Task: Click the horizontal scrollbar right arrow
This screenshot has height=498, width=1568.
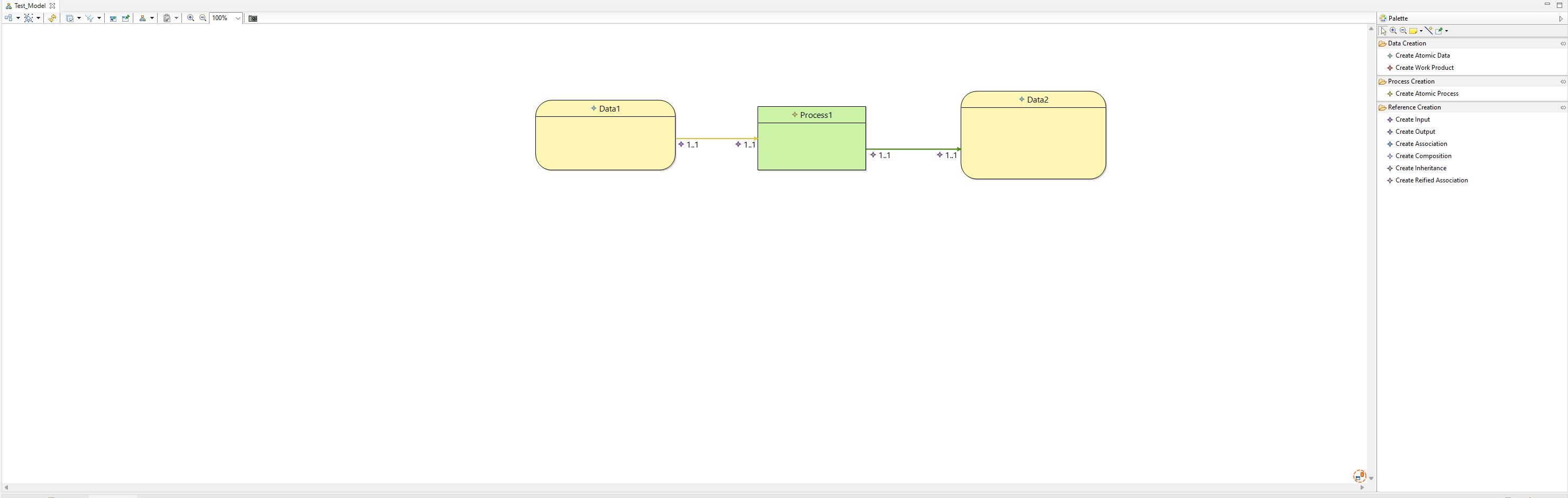Action: tap(1362, 487)
